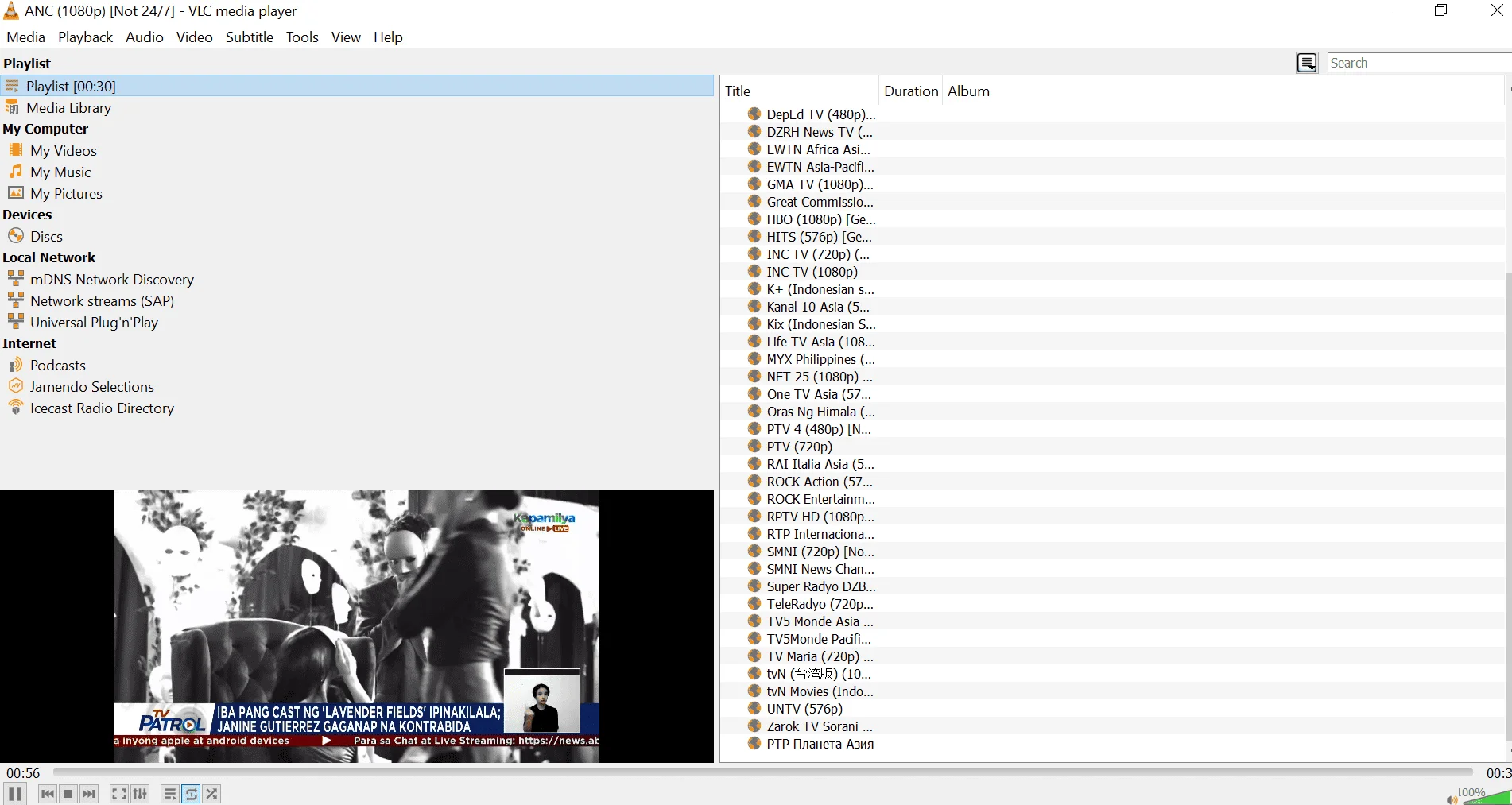
Task: Toggle random shuffle playback
Action: (x=211, y=794)
